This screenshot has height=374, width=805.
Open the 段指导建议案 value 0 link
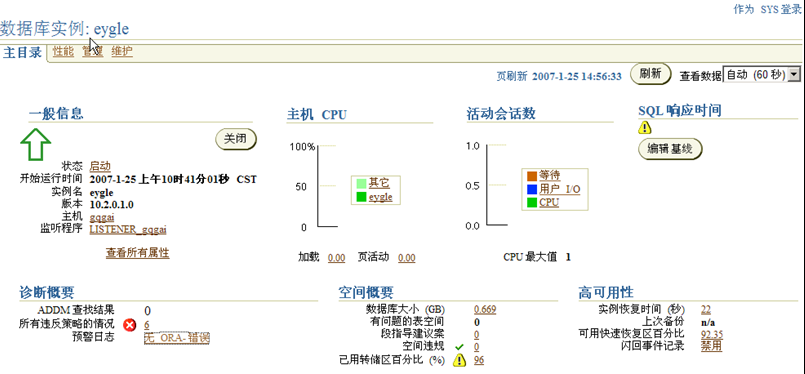[477, 335]
